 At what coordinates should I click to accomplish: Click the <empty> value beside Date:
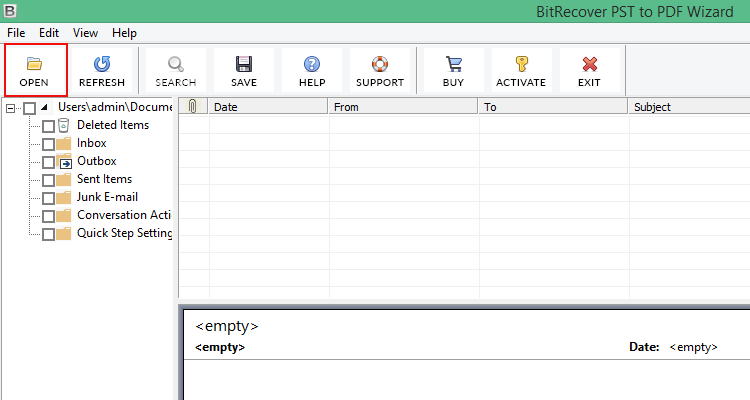tap(694, 347)
